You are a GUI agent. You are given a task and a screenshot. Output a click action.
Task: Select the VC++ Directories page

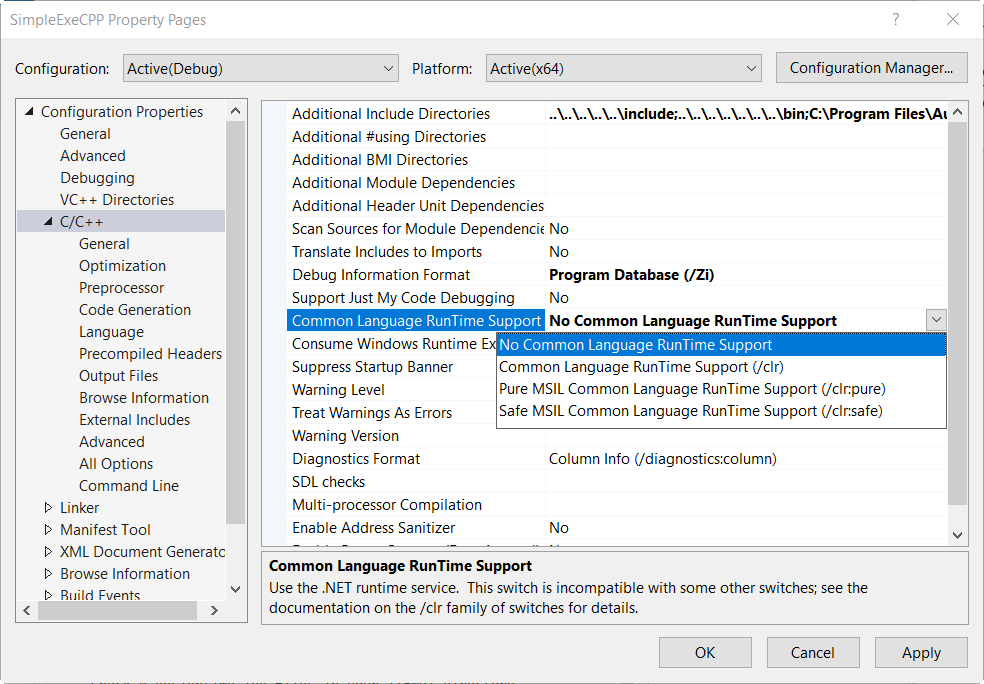pyautogui.click(x=117, y=200)
